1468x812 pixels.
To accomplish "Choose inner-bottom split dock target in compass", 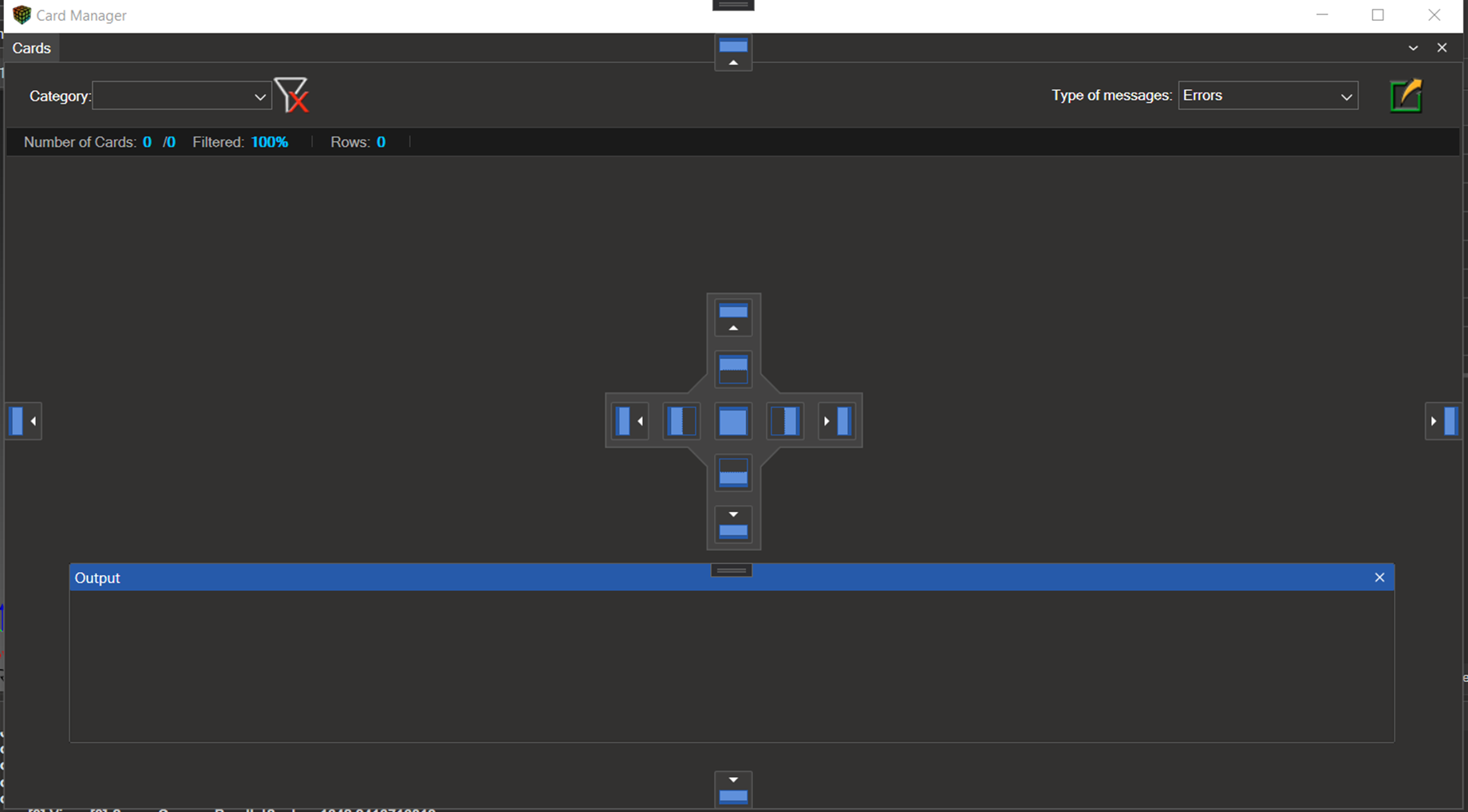I will point(733,473).
